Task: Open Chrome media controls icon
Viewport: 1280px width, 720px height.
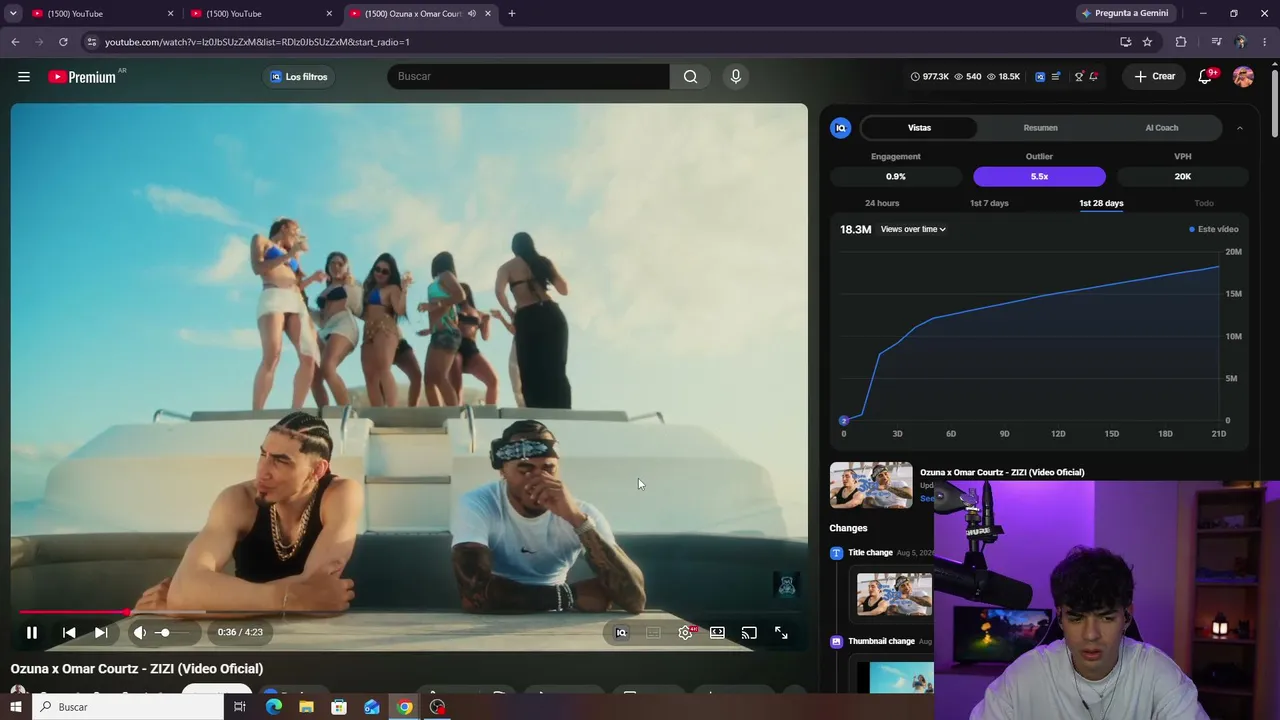Action: tap(1216, 42)
